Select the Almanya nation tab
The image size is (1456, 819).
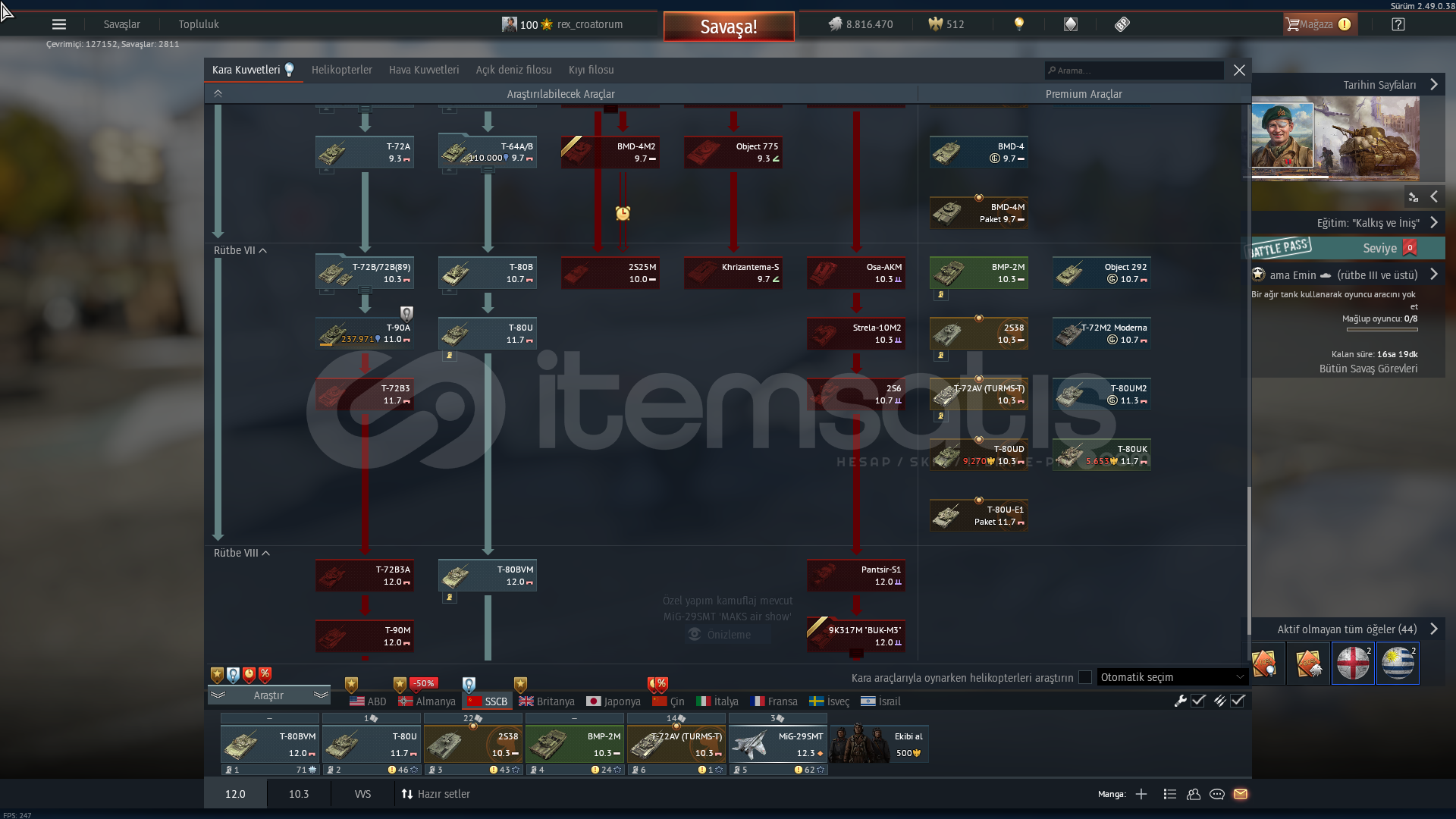428,701
